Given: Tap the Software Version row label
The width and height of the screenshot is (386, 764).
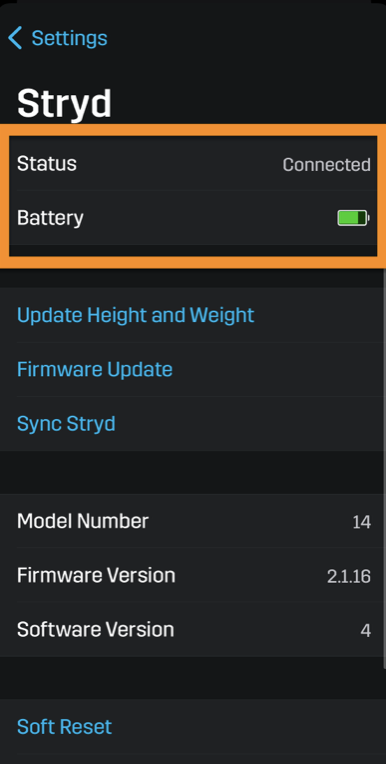Looking at the screenshot, I should [x=96, y=630].
